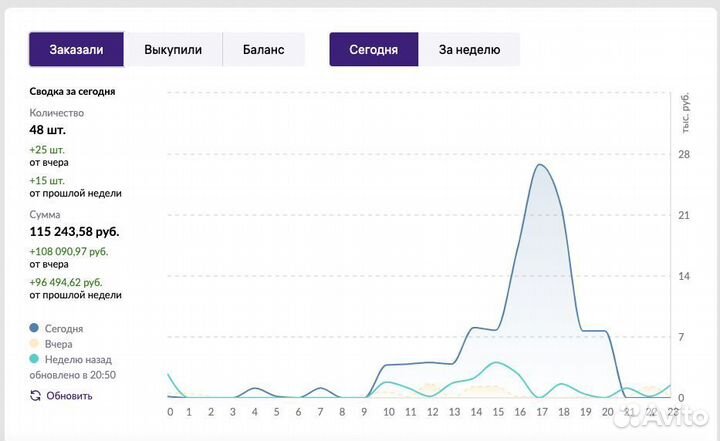Switch period to За неделю

(469, 50)
